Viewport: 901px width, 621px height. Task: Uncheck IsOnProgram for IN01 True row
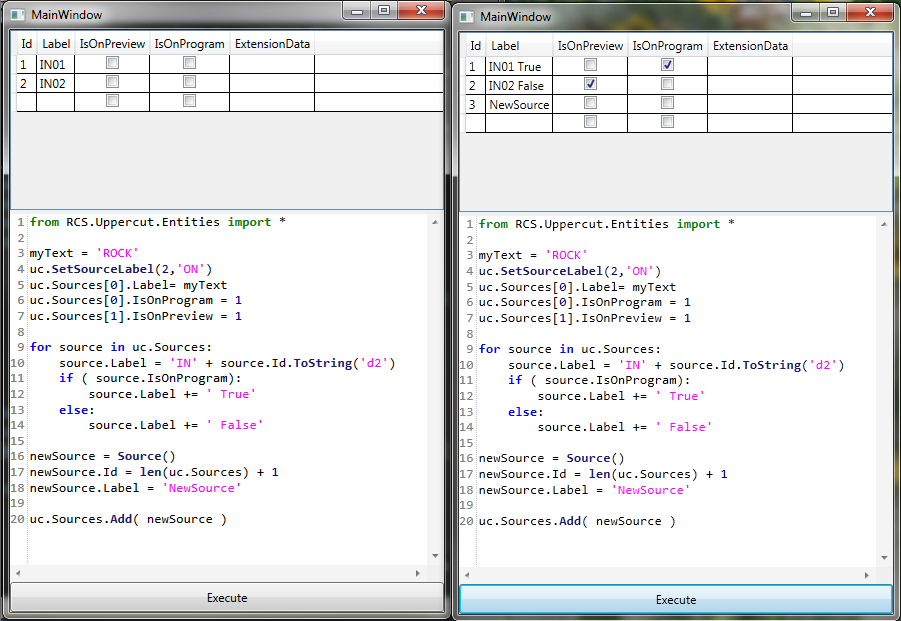[x=667, y=65]
